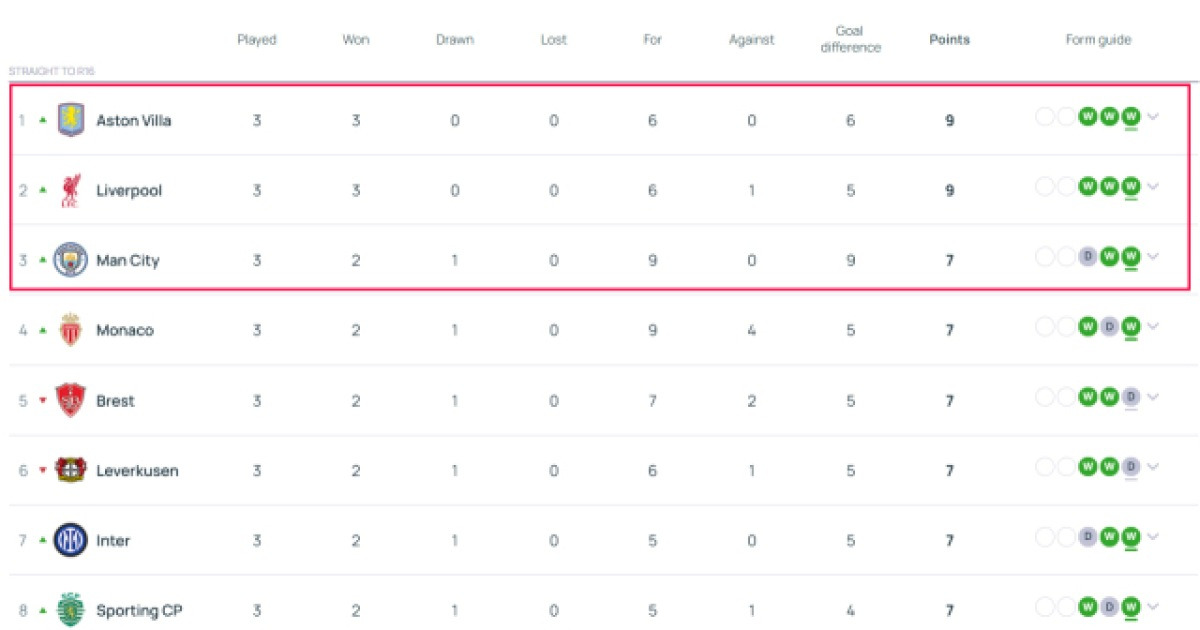Select the Sporting CP club badge
Image resolution: width=1200 pixels, height=630 pixels.
coord(69,610)
